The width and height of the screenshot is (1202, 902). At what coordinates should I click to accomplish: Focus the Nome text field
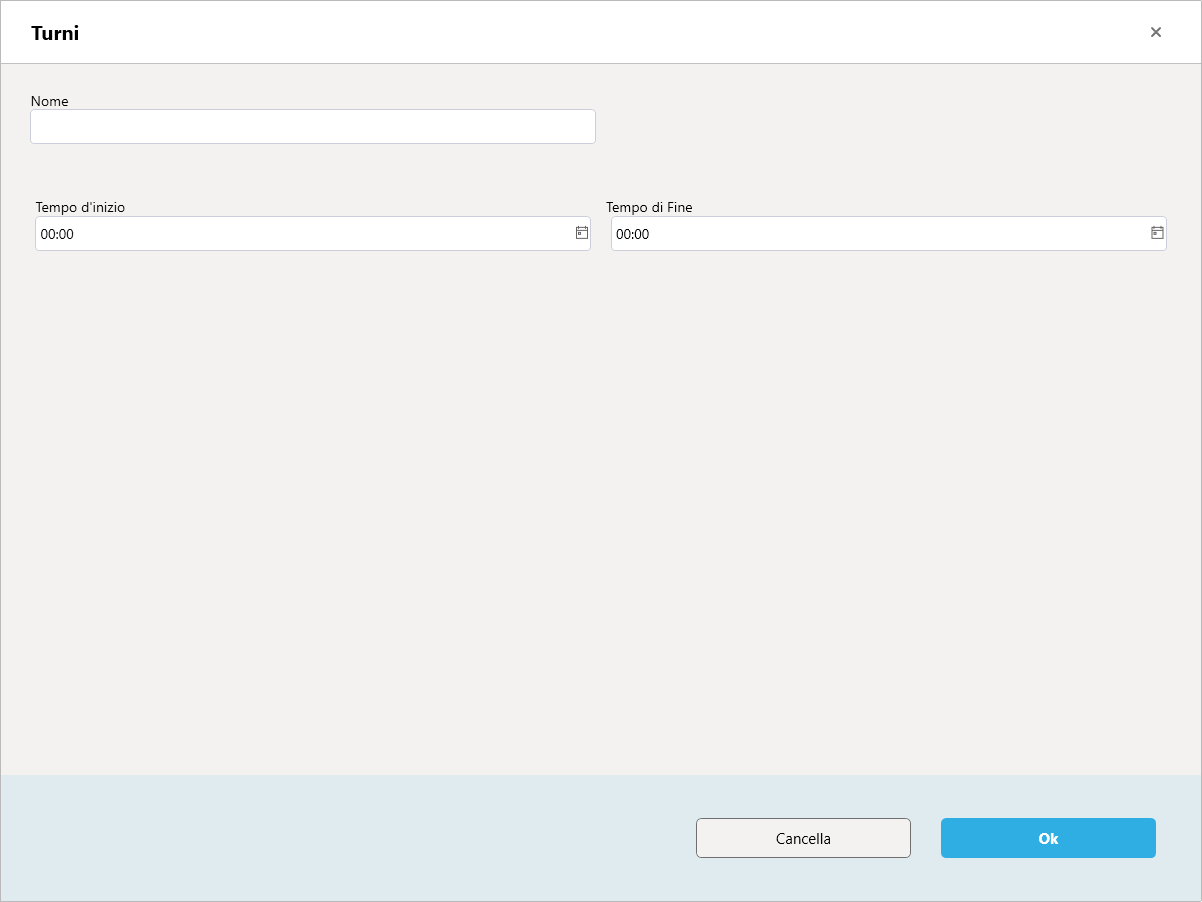pyautogui.click(x=313, y=127)
